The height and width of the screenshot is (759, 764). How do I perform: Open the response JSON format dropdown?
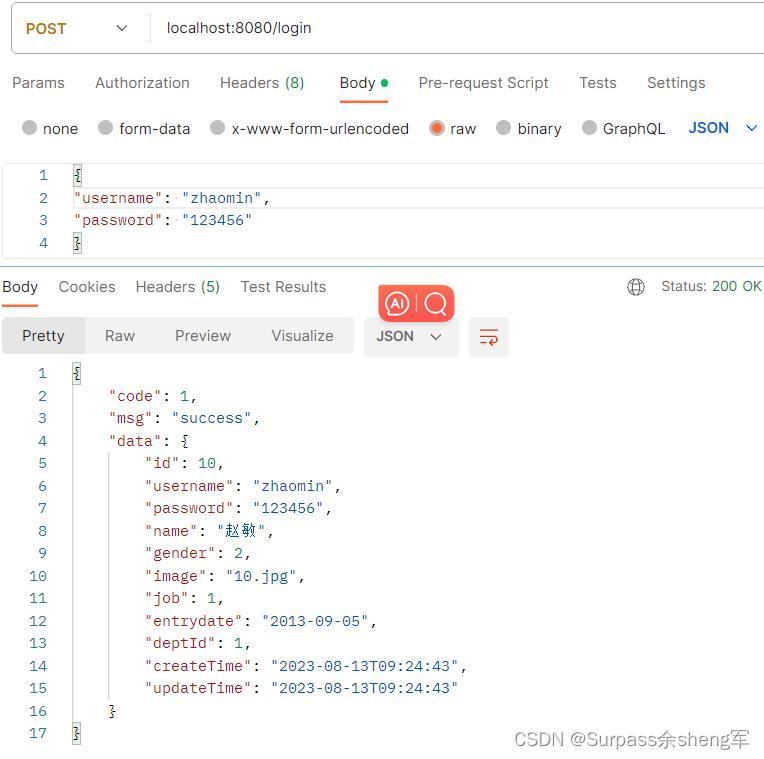point(411,337)
